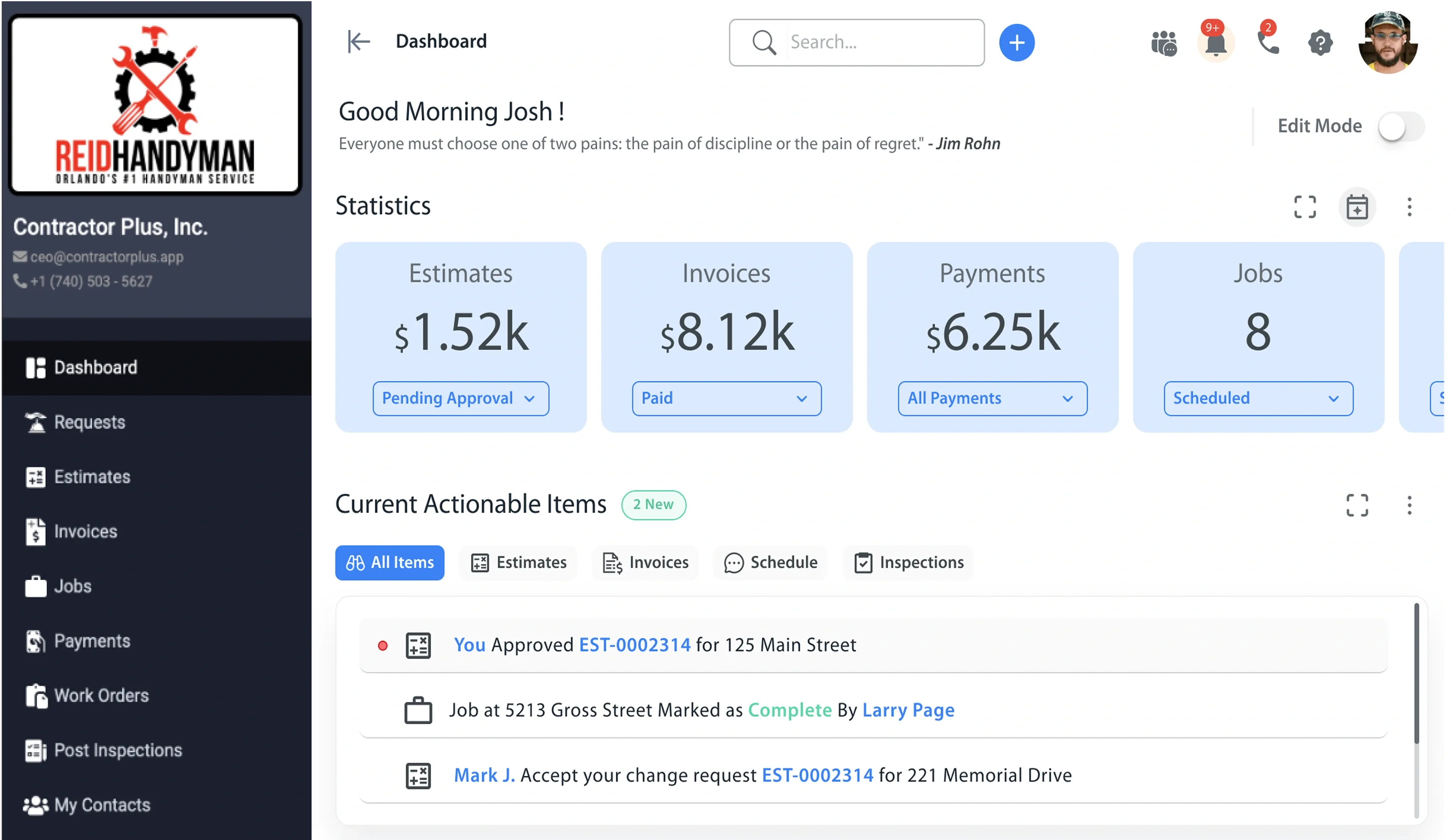
Task: Open the Scheduled jobs dropdown
Action: 1258,399
